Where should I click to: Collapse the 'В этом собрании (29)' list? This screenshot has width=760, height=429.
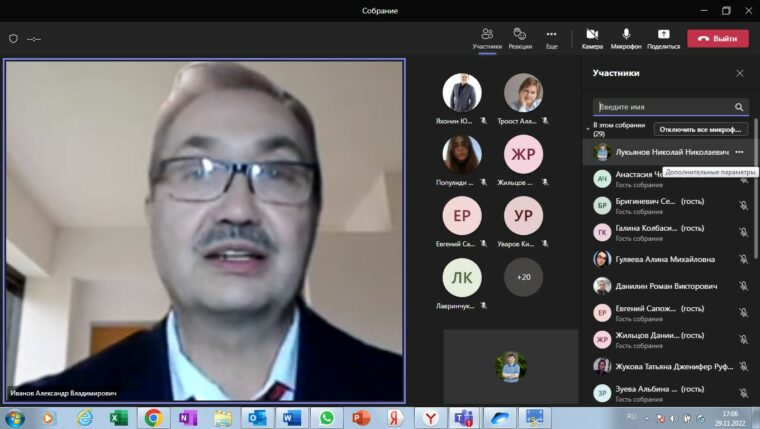588,129
